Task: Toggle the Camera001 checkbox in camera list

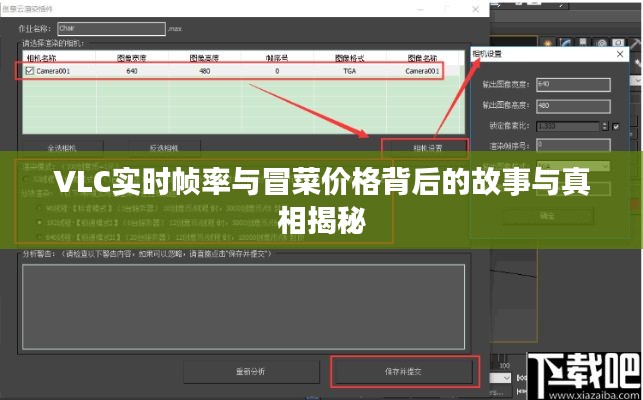Action: point(30,71)
